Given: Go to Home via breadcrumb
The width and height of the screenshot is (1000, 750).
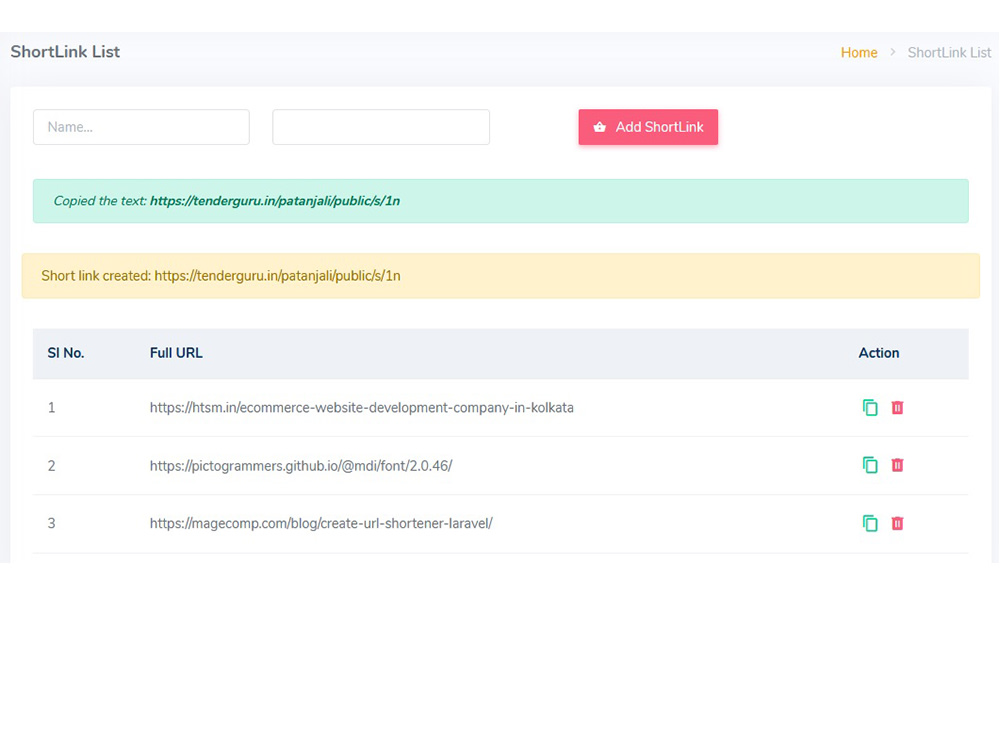Looking at the screenshot, I should click(858, 52).
